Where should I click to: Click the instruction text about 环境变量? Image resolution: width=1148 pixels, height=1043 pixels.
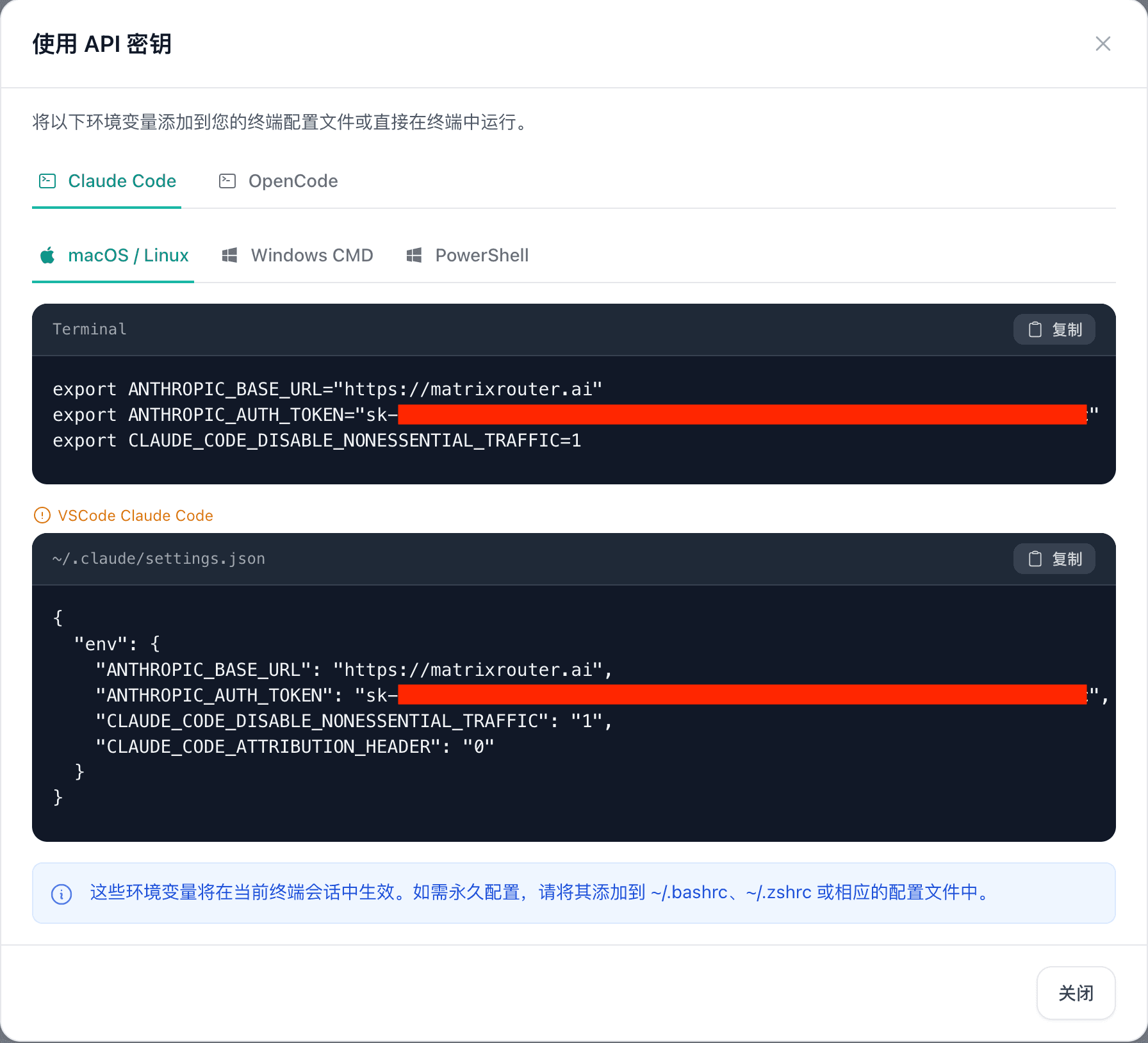[282, 122]
